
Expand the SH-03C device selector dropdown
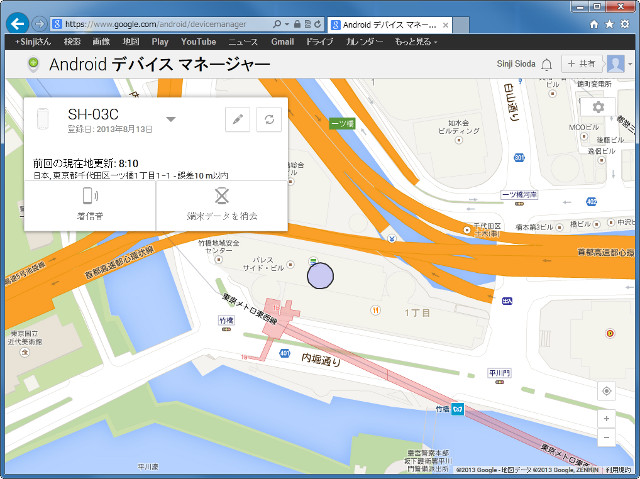click(171, 119)
